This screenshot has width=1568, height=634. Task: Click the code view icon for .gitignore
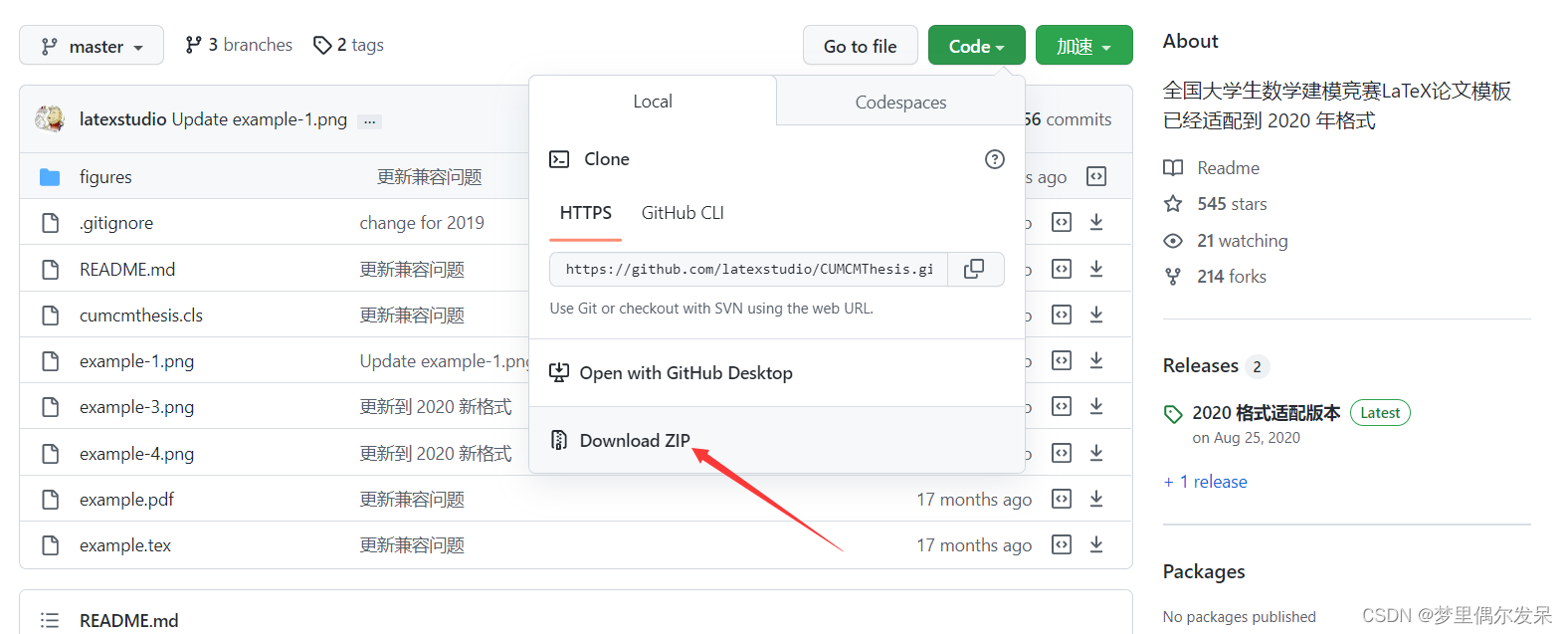pyautogui.click(x=1062, y=222)
